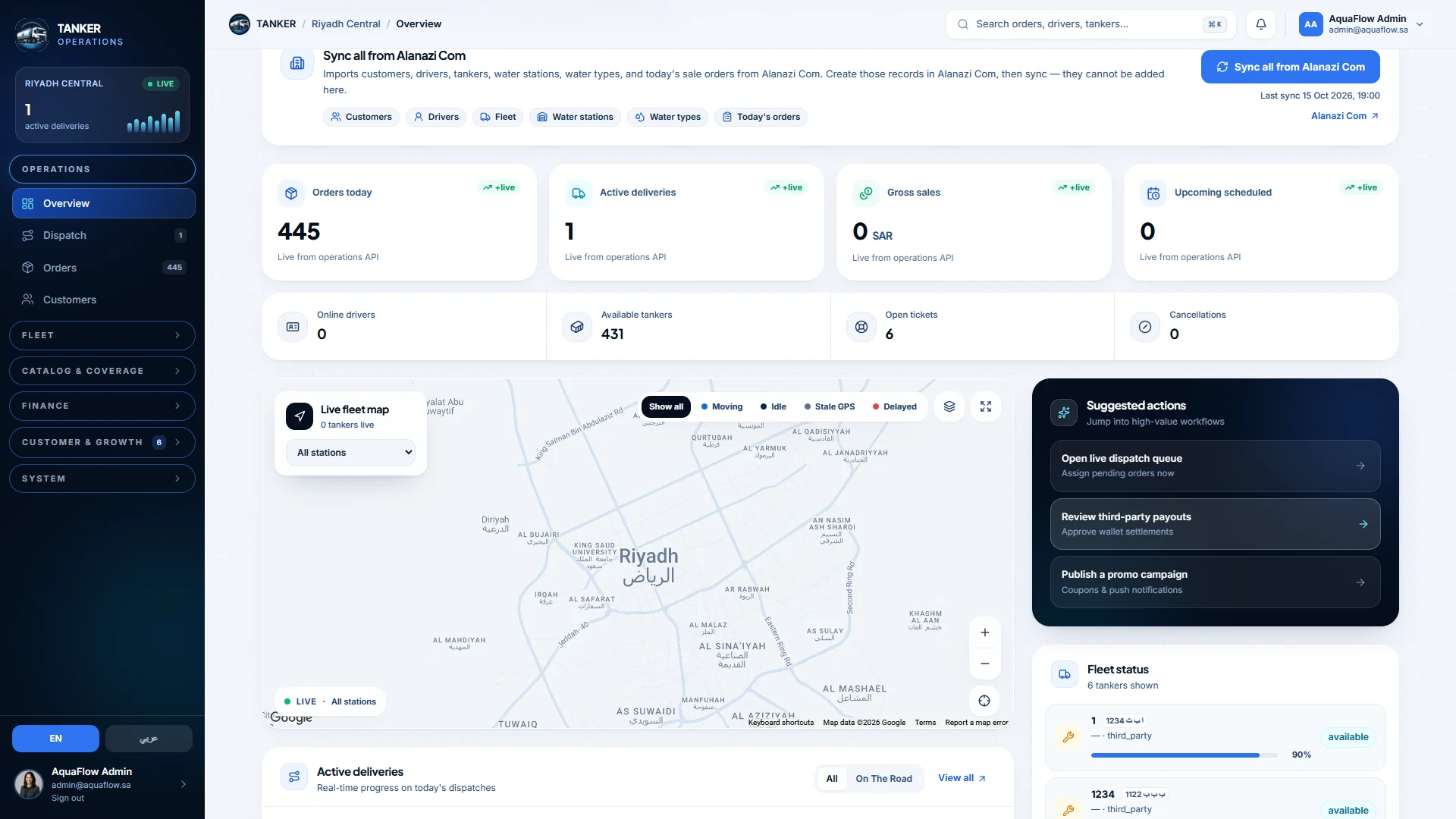Click tanker 1 progress bar at 90%
Screen dimensions: 1456x819
[x=1184, y=755]
